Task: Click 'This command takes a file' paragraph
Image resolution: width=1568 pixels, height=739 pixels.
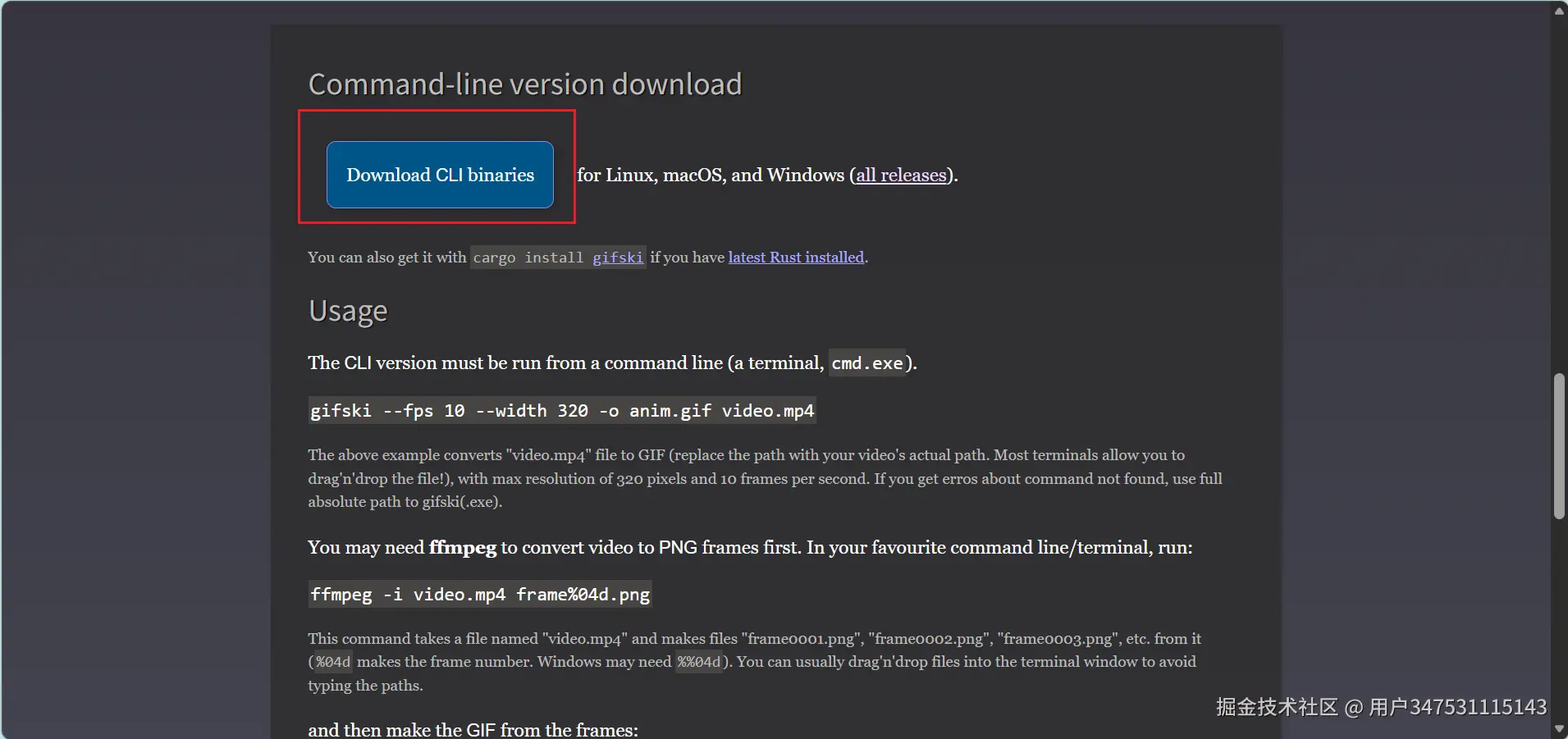Action: tap(754, 662)
